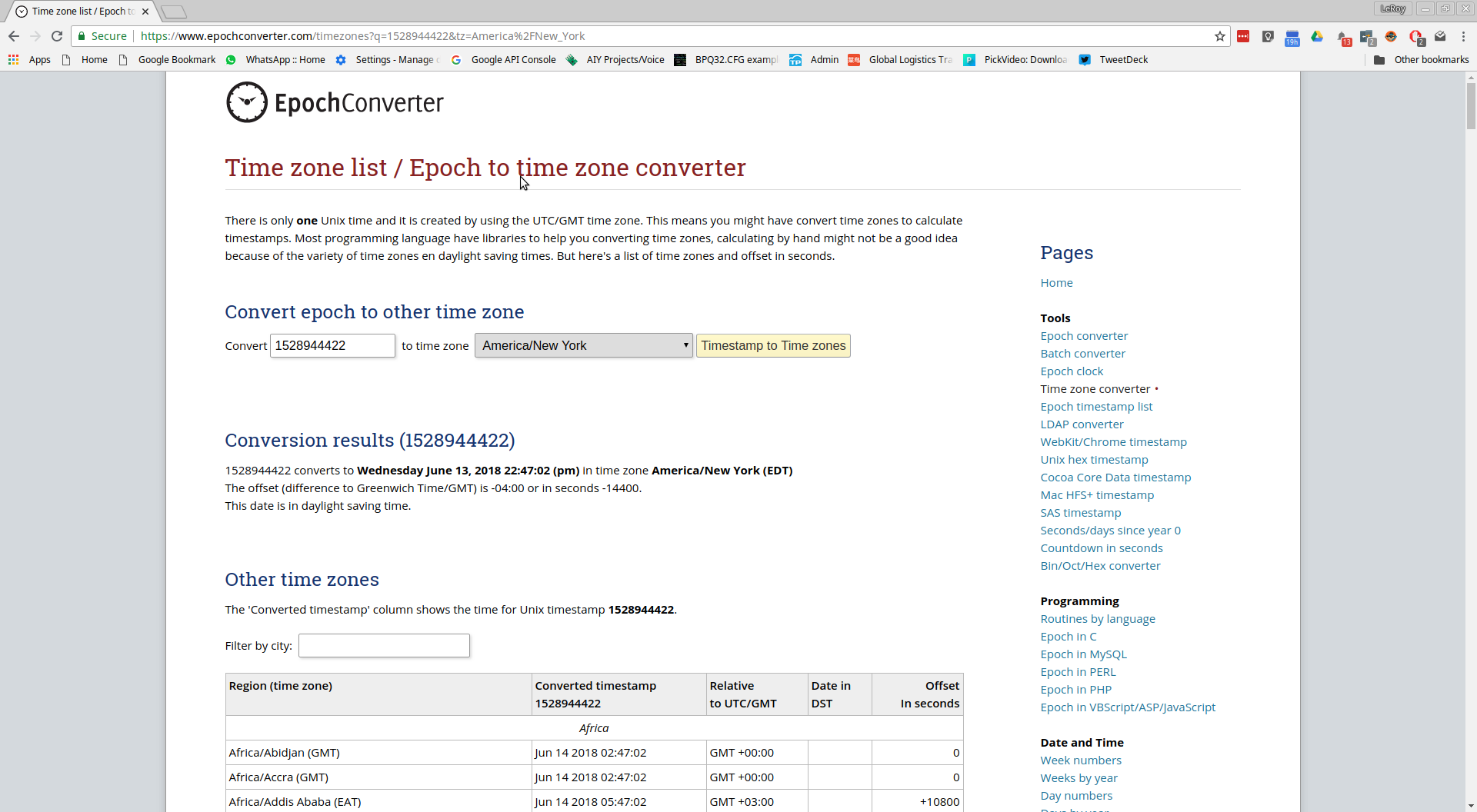Open the Other bookmarks folder
The image size is (1477, 812).
[x=1422, y=60]
